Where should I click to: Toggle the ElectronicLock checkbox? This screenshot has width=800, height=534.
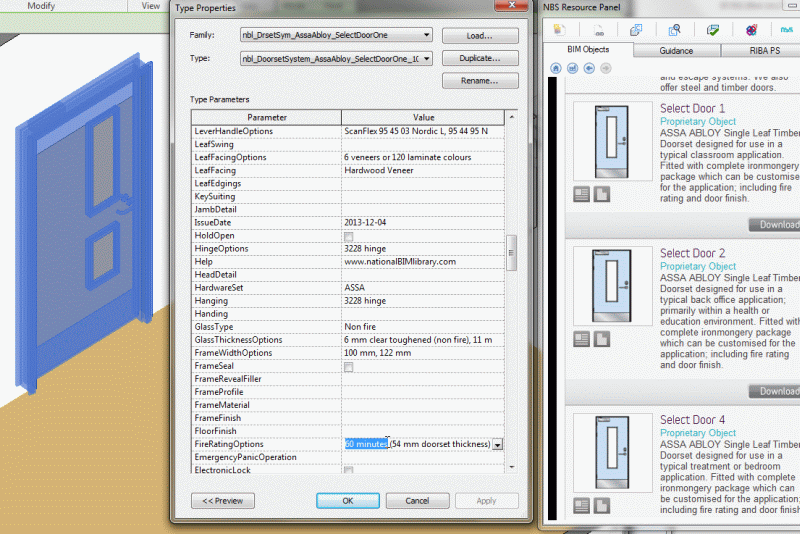(348, 470)
